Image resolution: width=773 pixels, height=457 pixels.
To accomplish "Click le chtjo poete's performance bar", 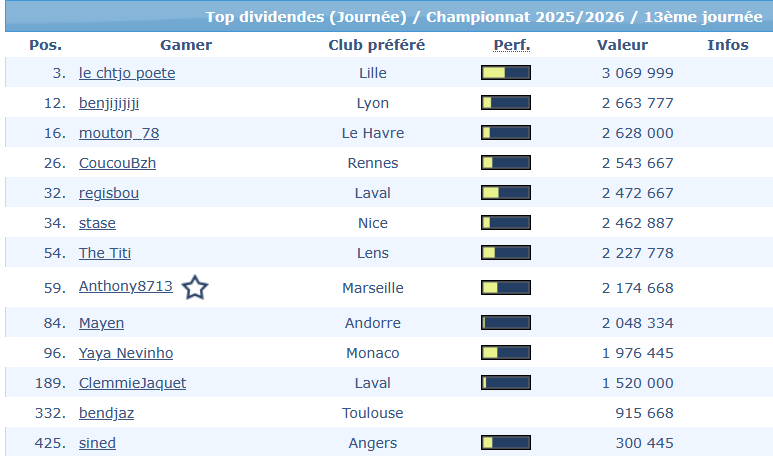I will (505, 73).
